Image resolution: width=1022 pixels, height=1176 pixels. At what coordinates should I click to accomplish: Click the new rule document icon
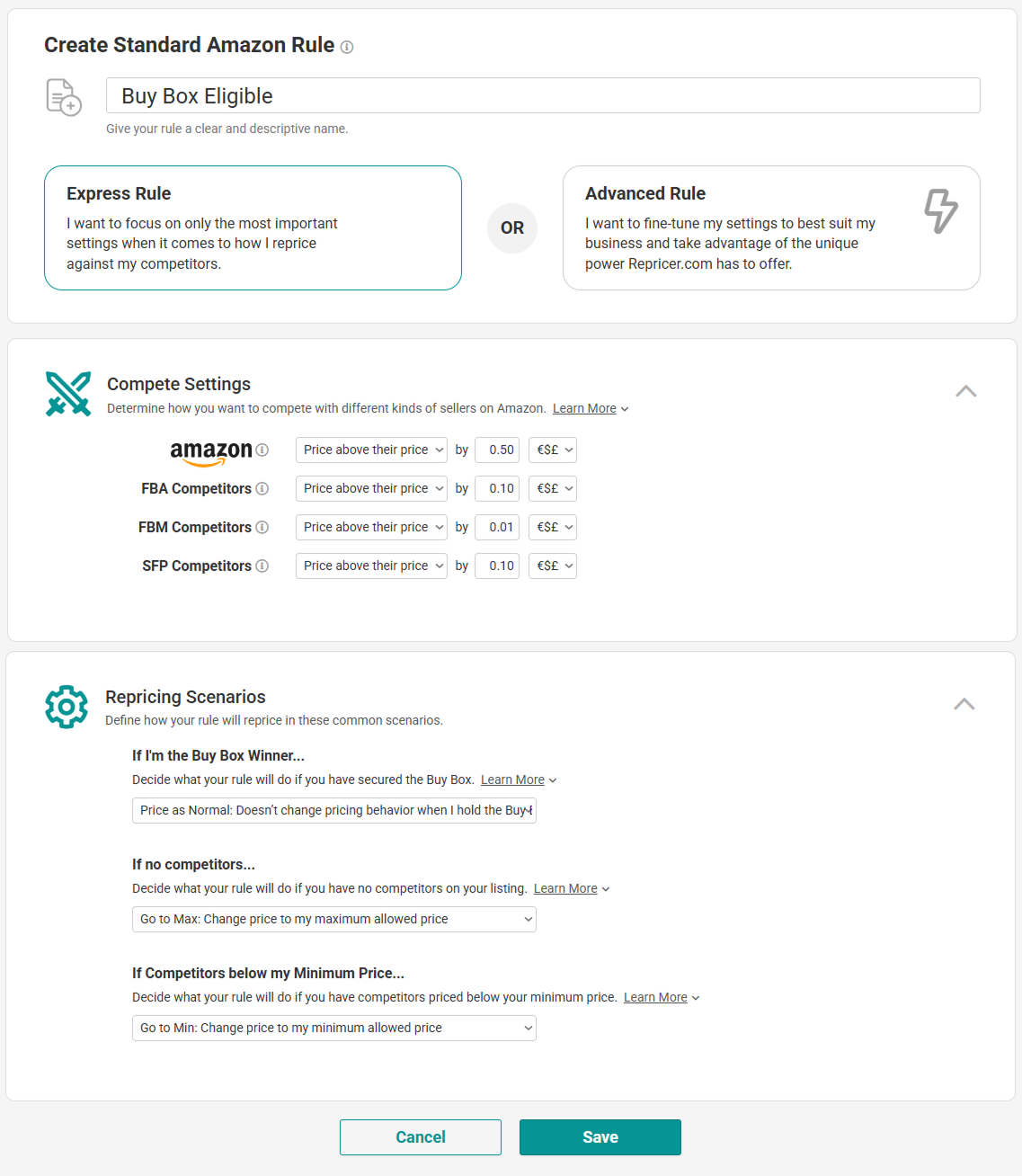64,97
